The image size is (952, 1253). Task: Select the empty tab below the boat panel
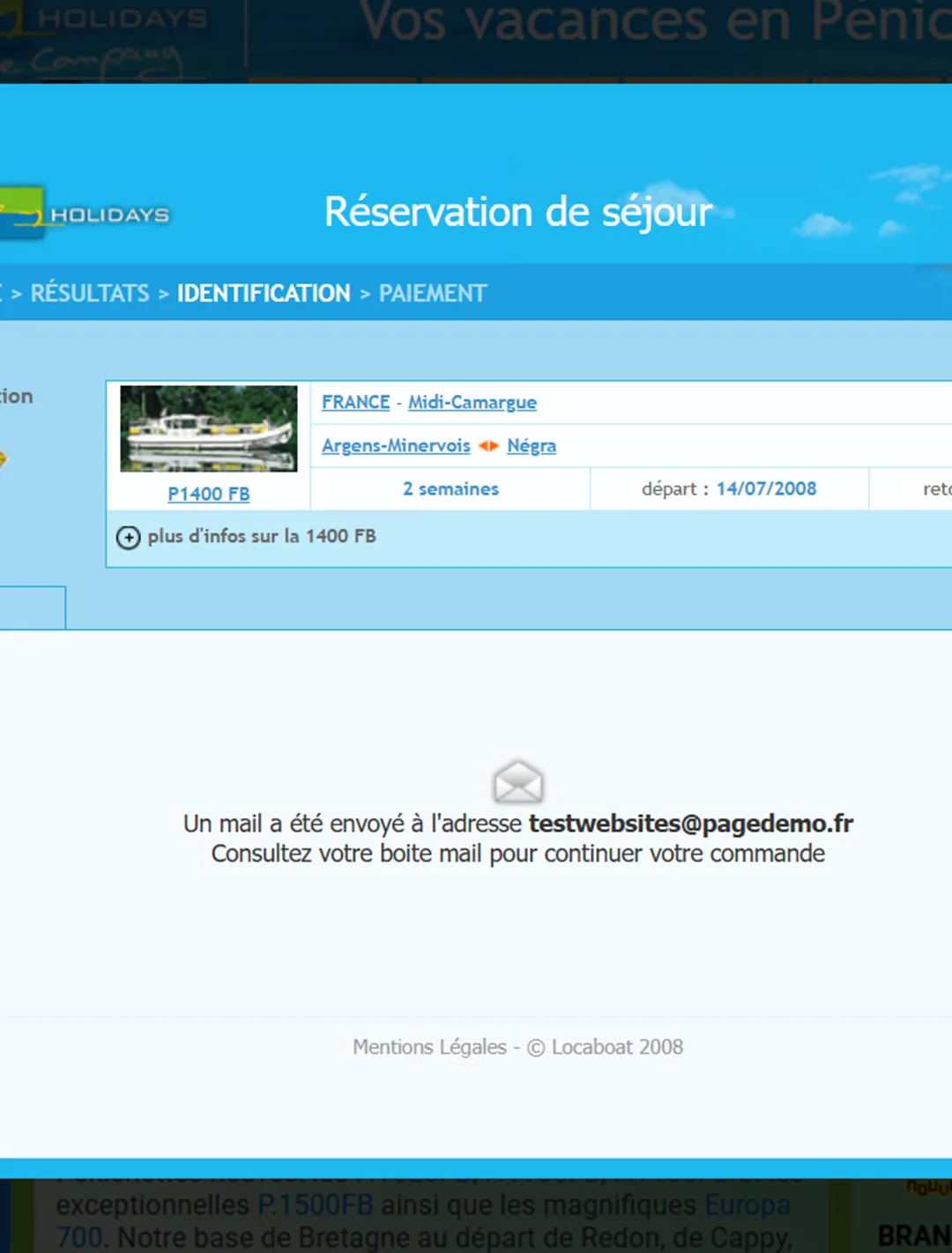coord(33,608)
